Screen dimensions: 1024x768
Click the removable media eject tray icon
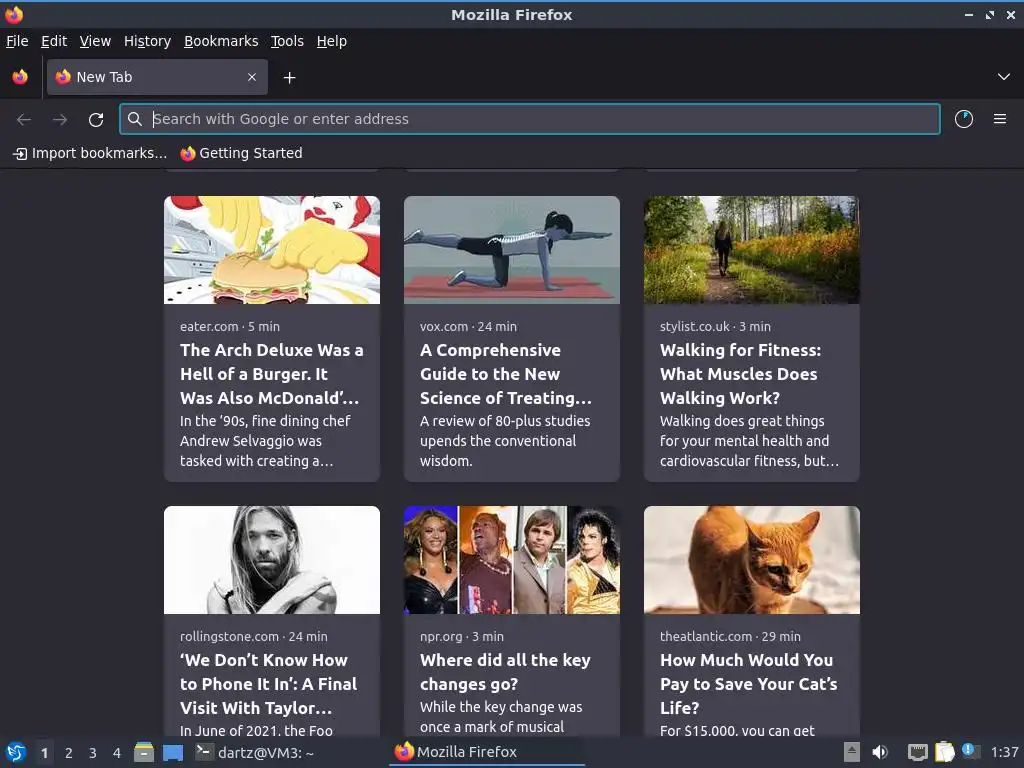[x=852, y=752]
